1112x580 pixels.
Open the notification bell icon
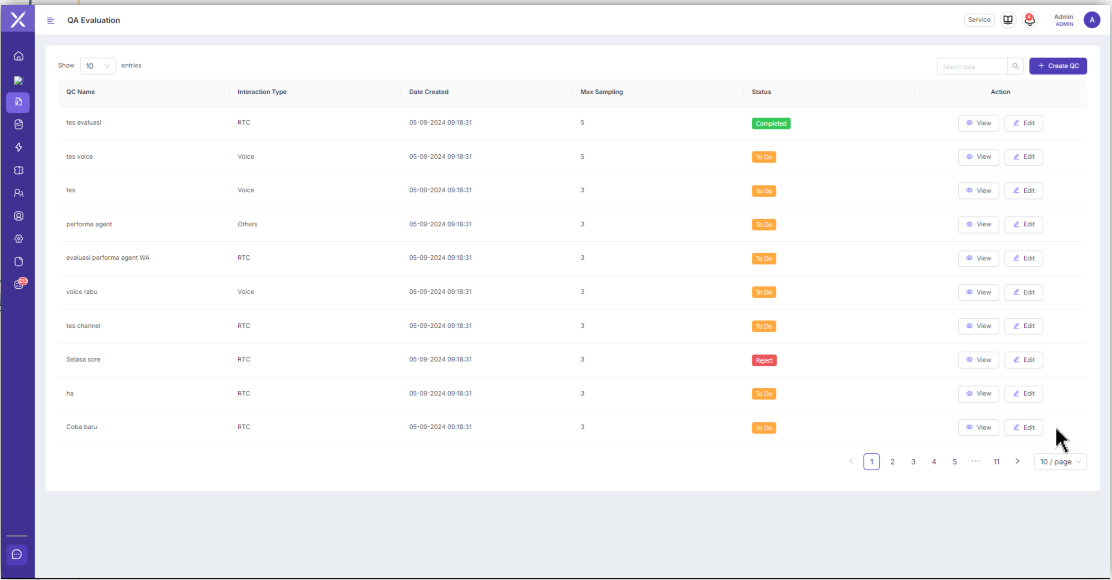coord(1030,20)
